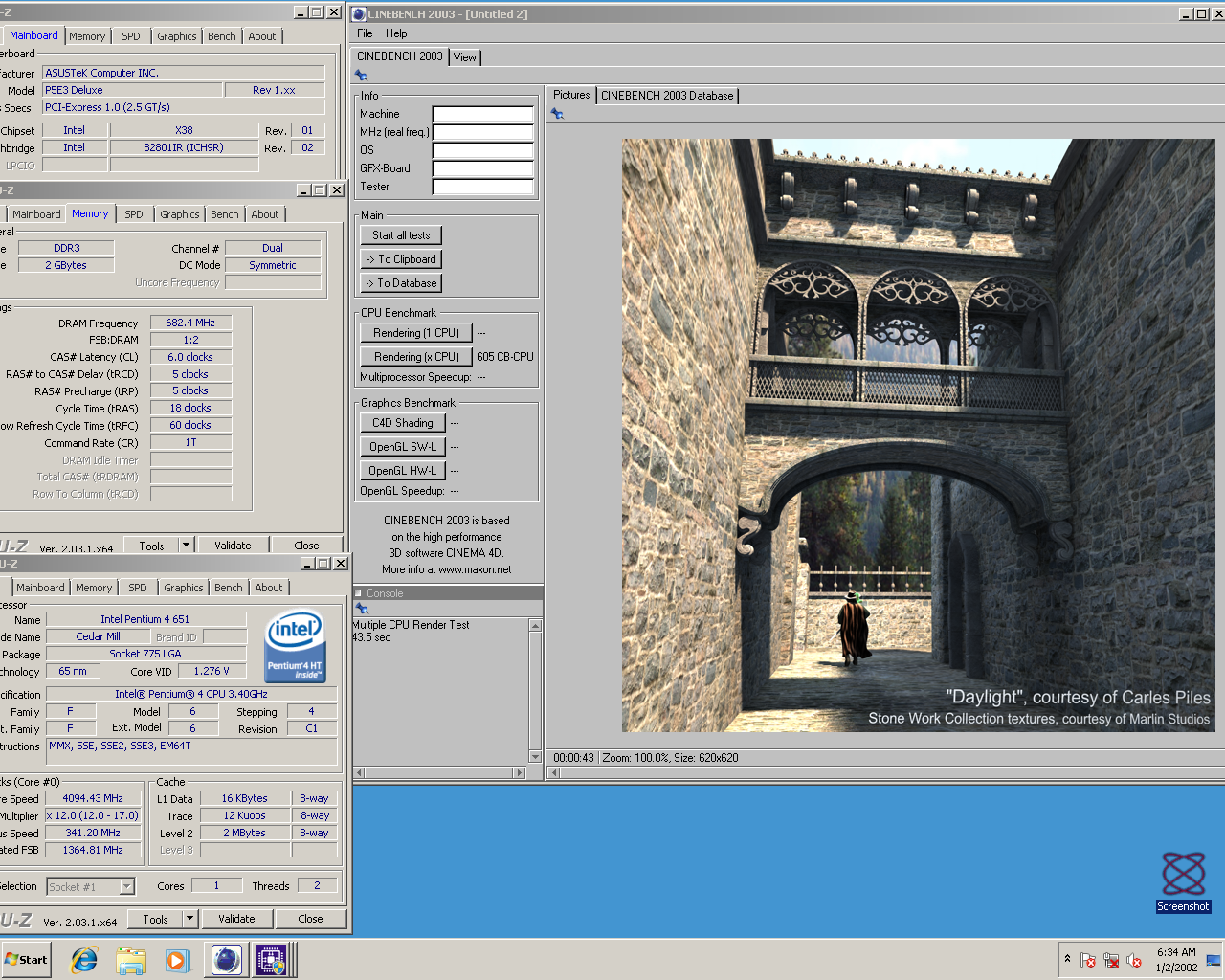
Task: Select the main CINEBENCH 2003 tab
Action: pyautogui.click(x=400, y=56)
